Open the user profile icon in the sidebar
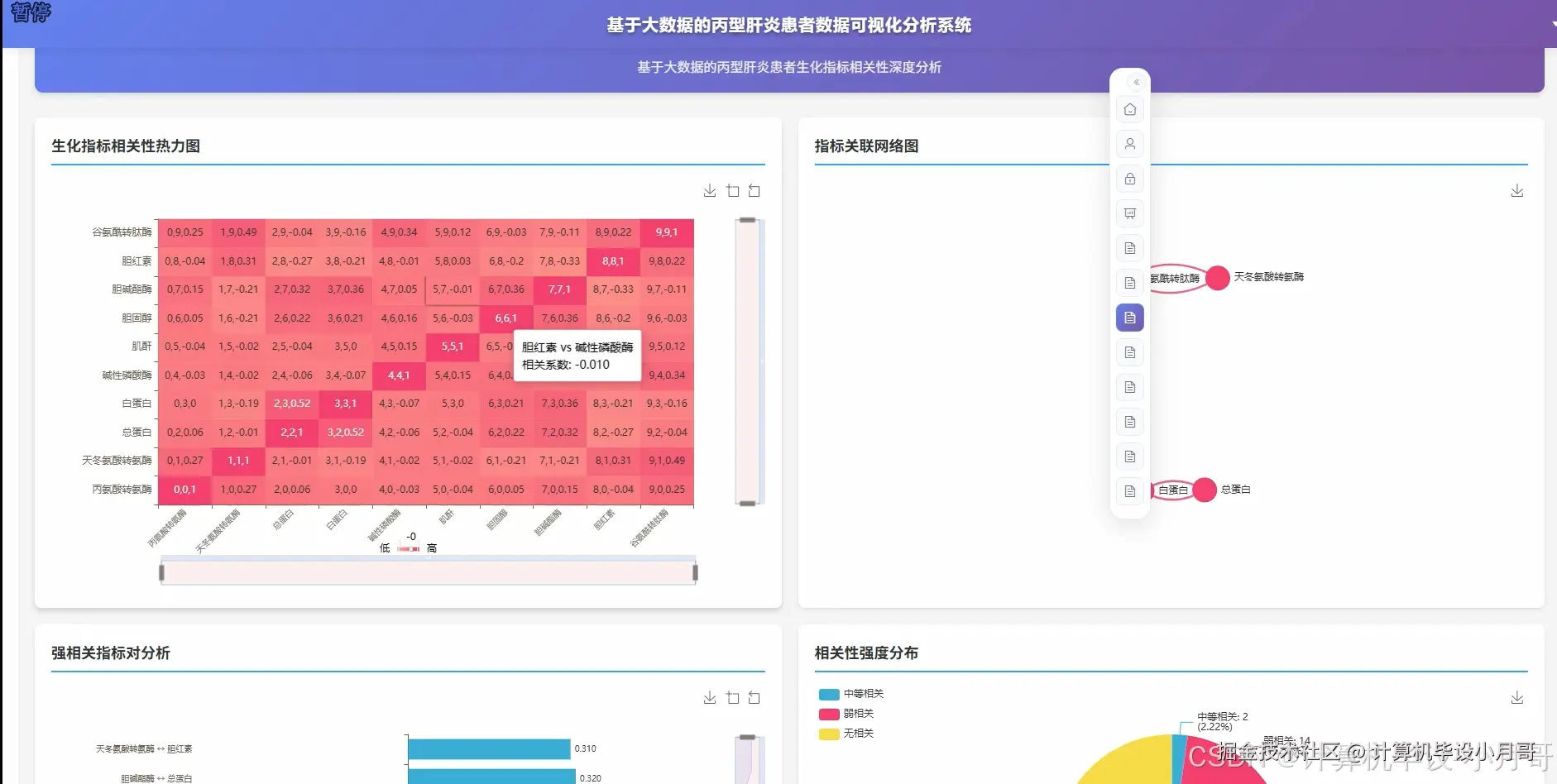Viewport: 1557px width, 784px height. click(x=1130, y=144)
